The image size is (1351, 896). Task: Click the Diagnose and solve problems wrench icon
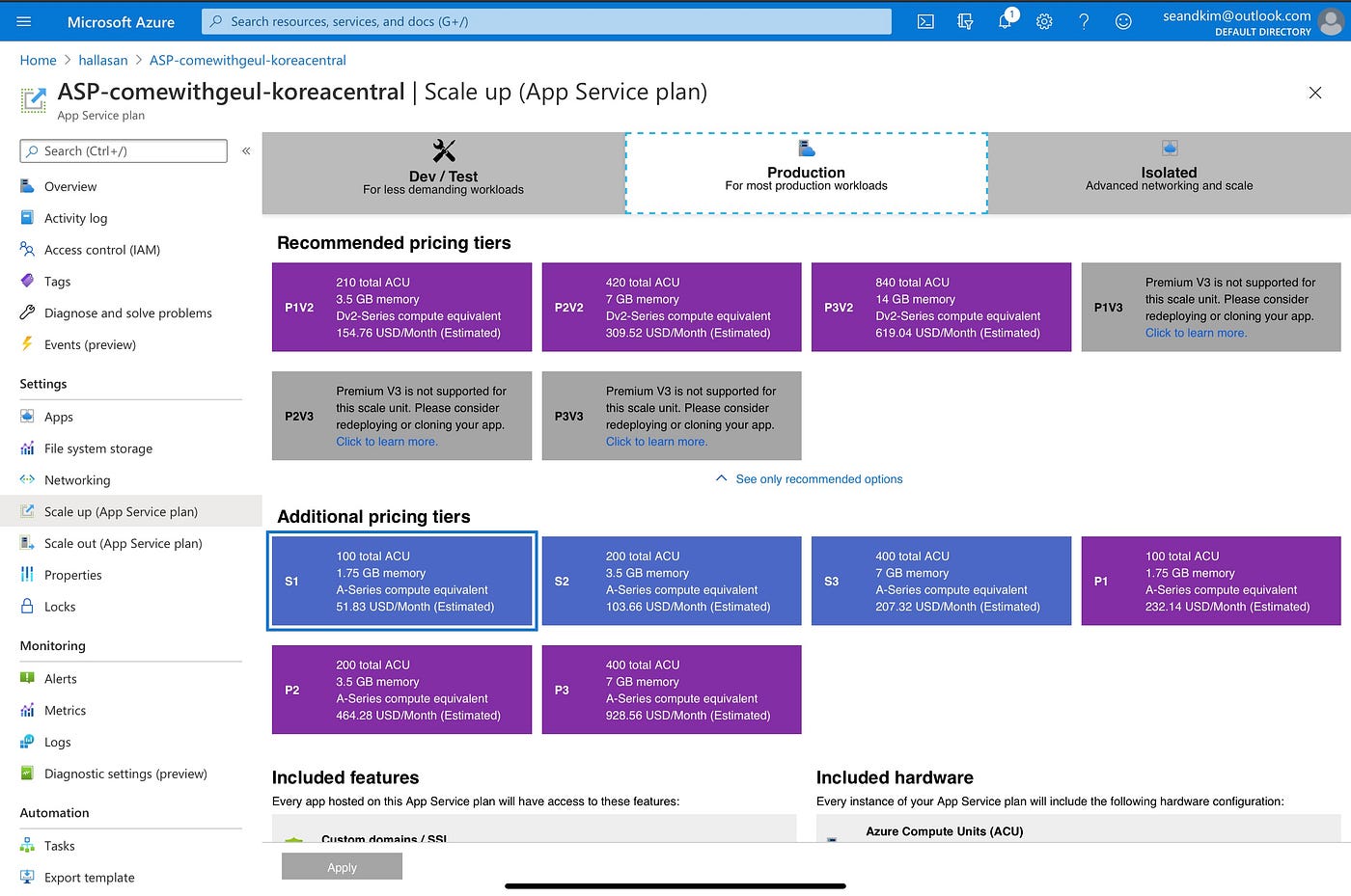(27, 312)
